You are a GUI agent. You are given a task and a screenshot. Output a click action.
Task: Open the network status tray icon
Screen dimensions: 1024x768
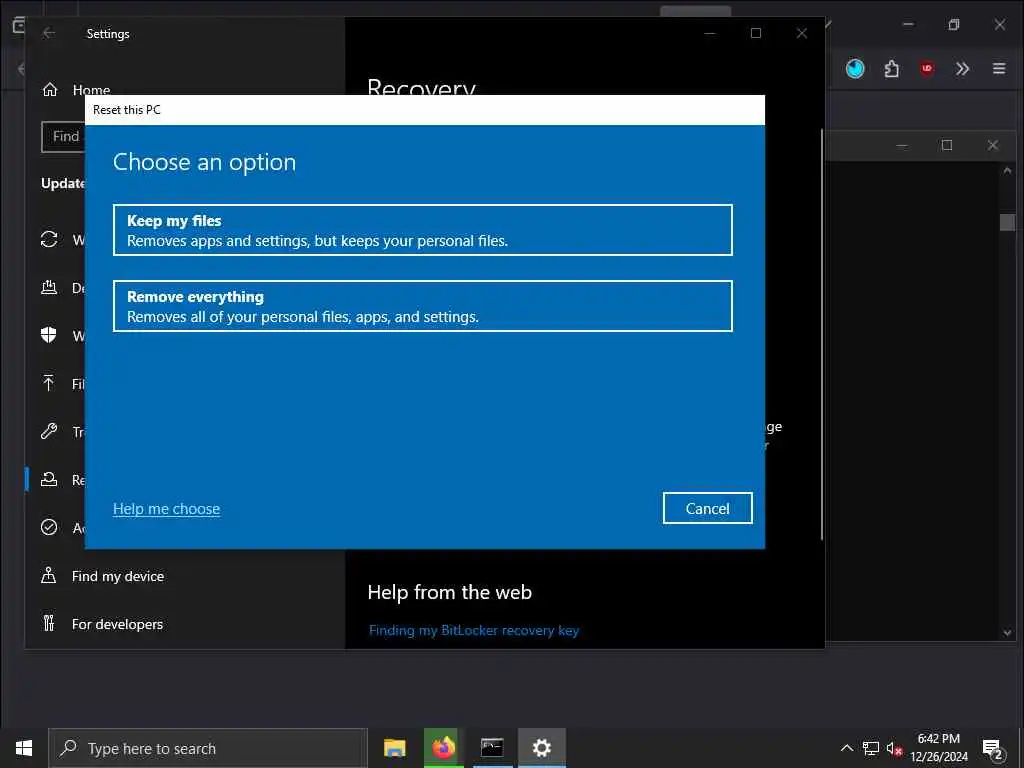tap(871, 748)
